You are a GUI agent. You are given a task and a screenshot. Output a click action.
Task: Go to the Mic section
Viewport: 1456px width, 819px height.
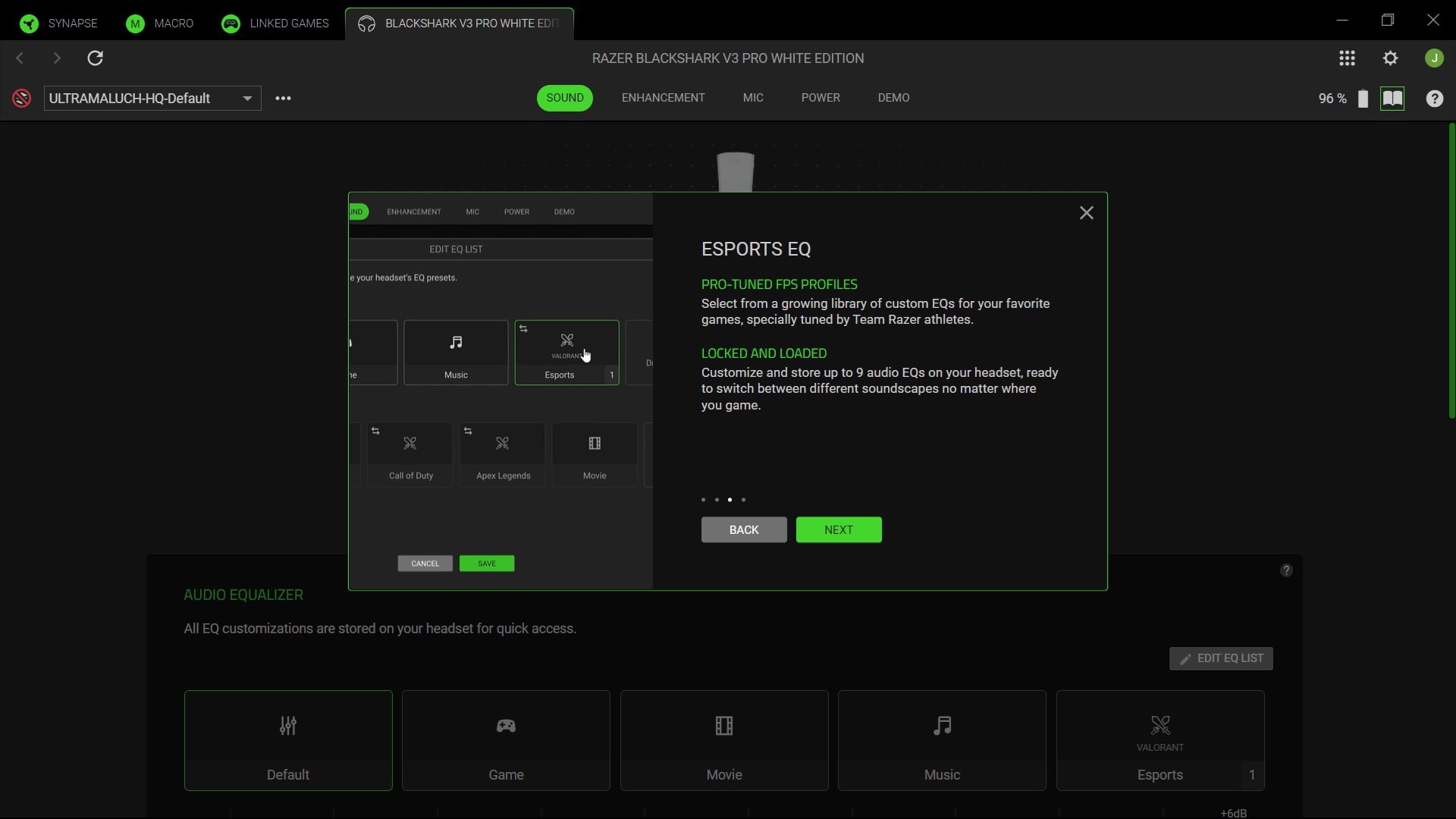pyautogui.click(x=753, y=98)
